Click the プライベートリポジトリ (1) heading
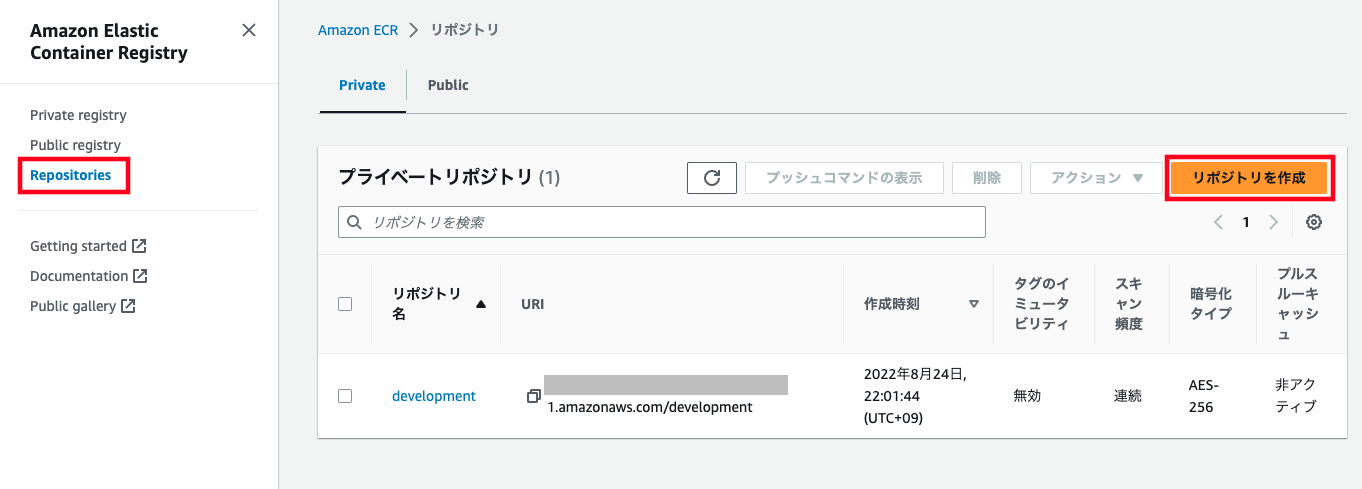 (449, 178)
